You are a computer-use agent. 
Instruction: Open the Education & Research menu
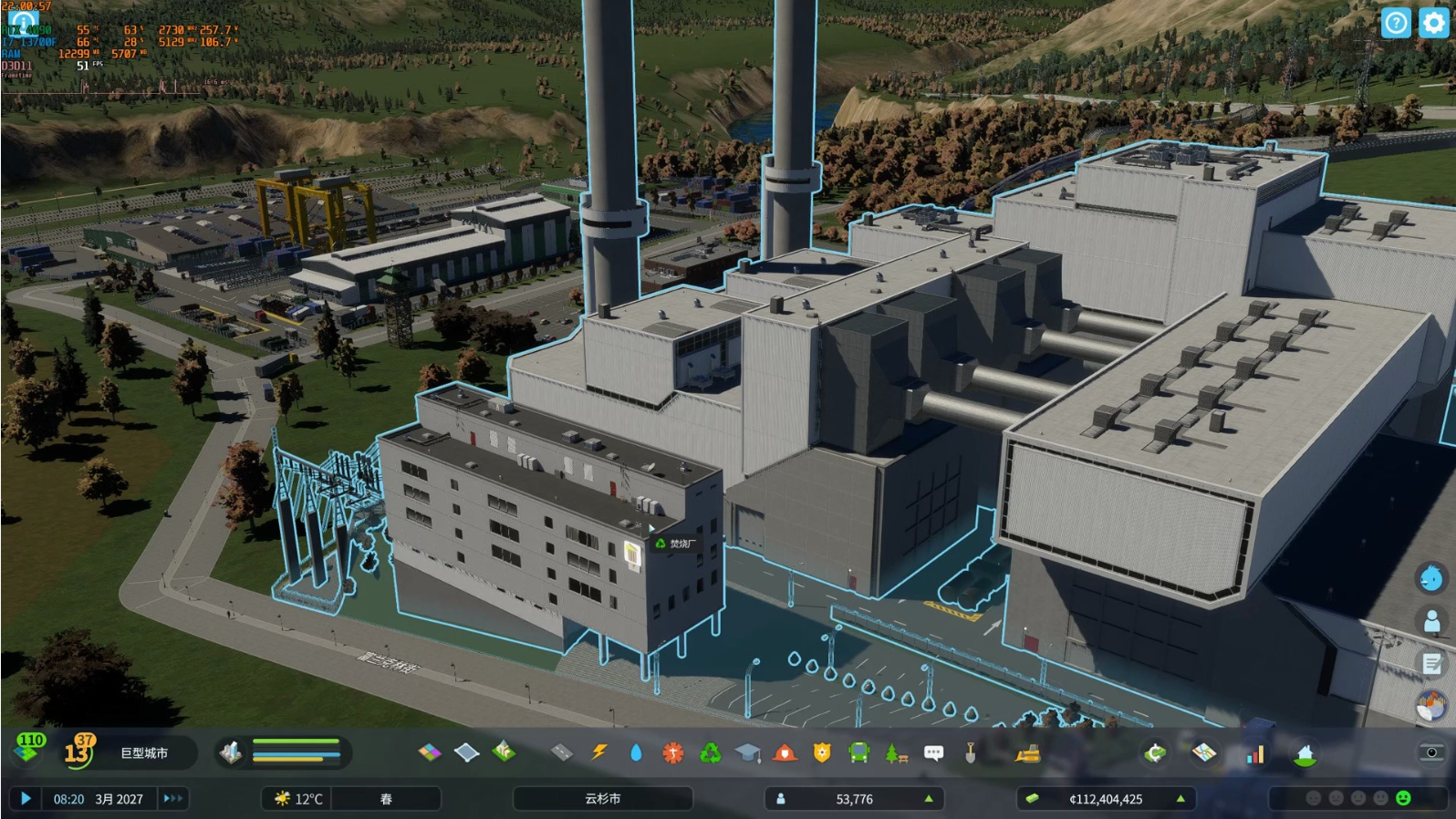coord(748,752)
